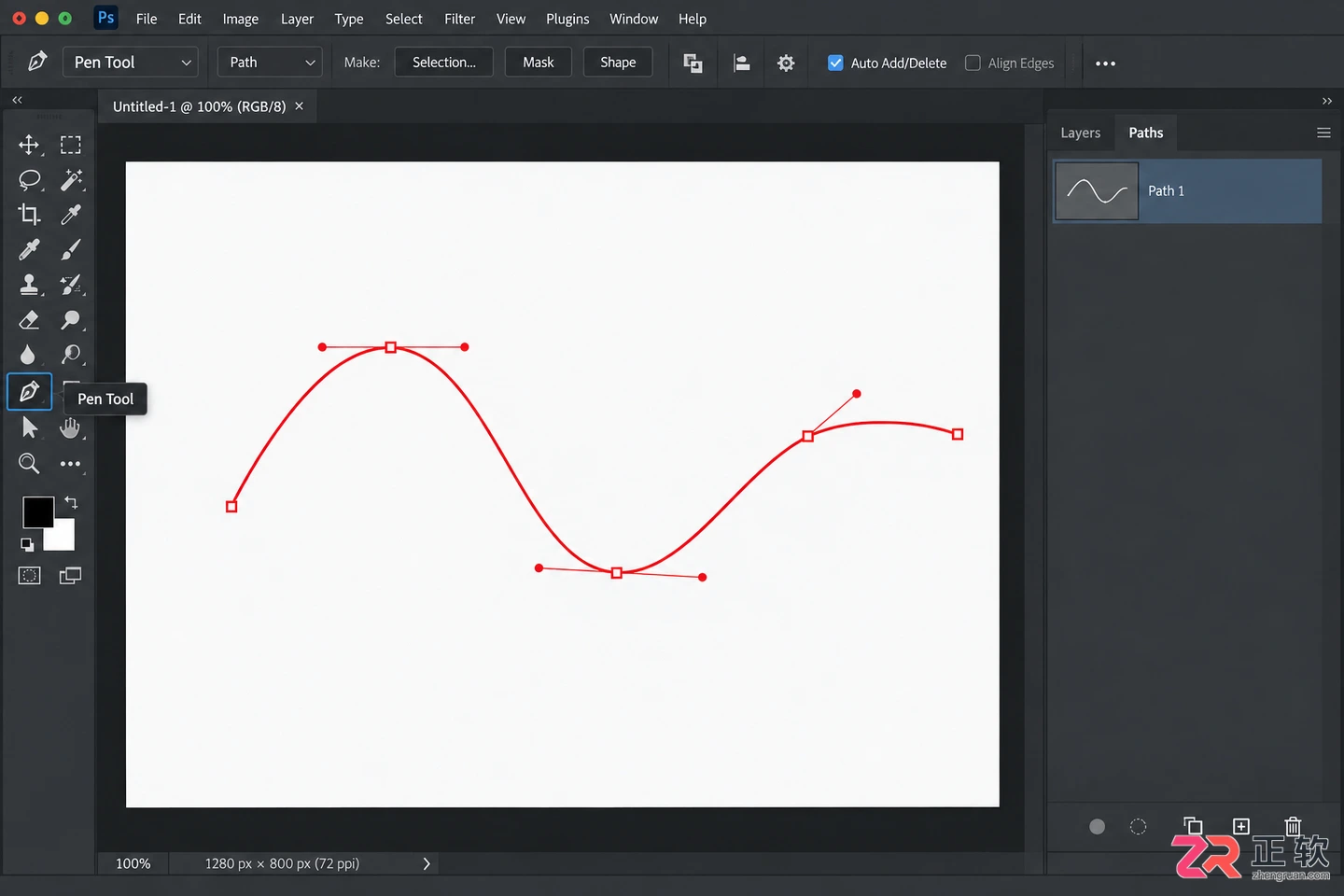Pick the Eraser tool

tap(29, 320)
